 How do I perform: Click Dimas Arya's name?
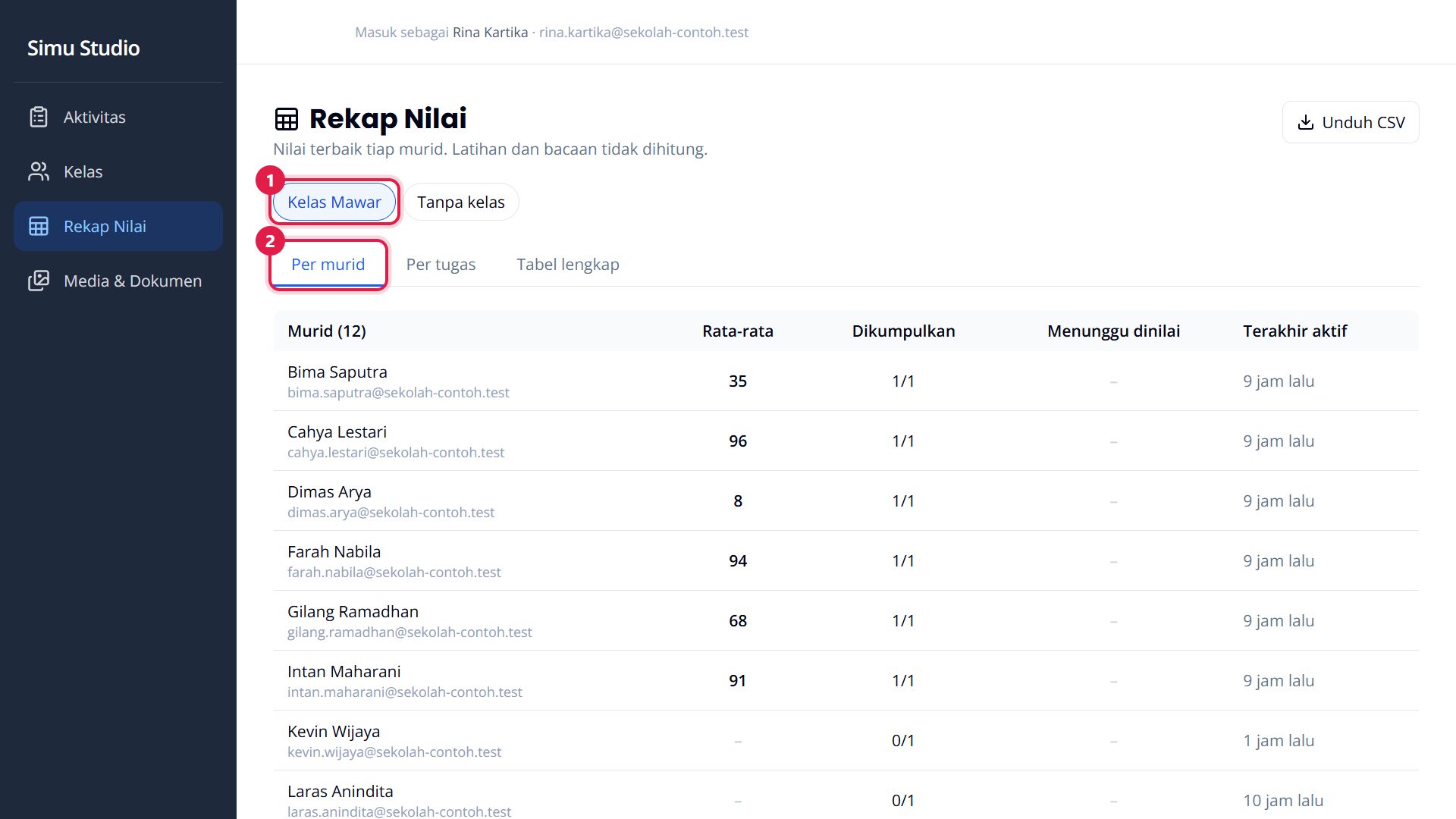click(329, 491)
